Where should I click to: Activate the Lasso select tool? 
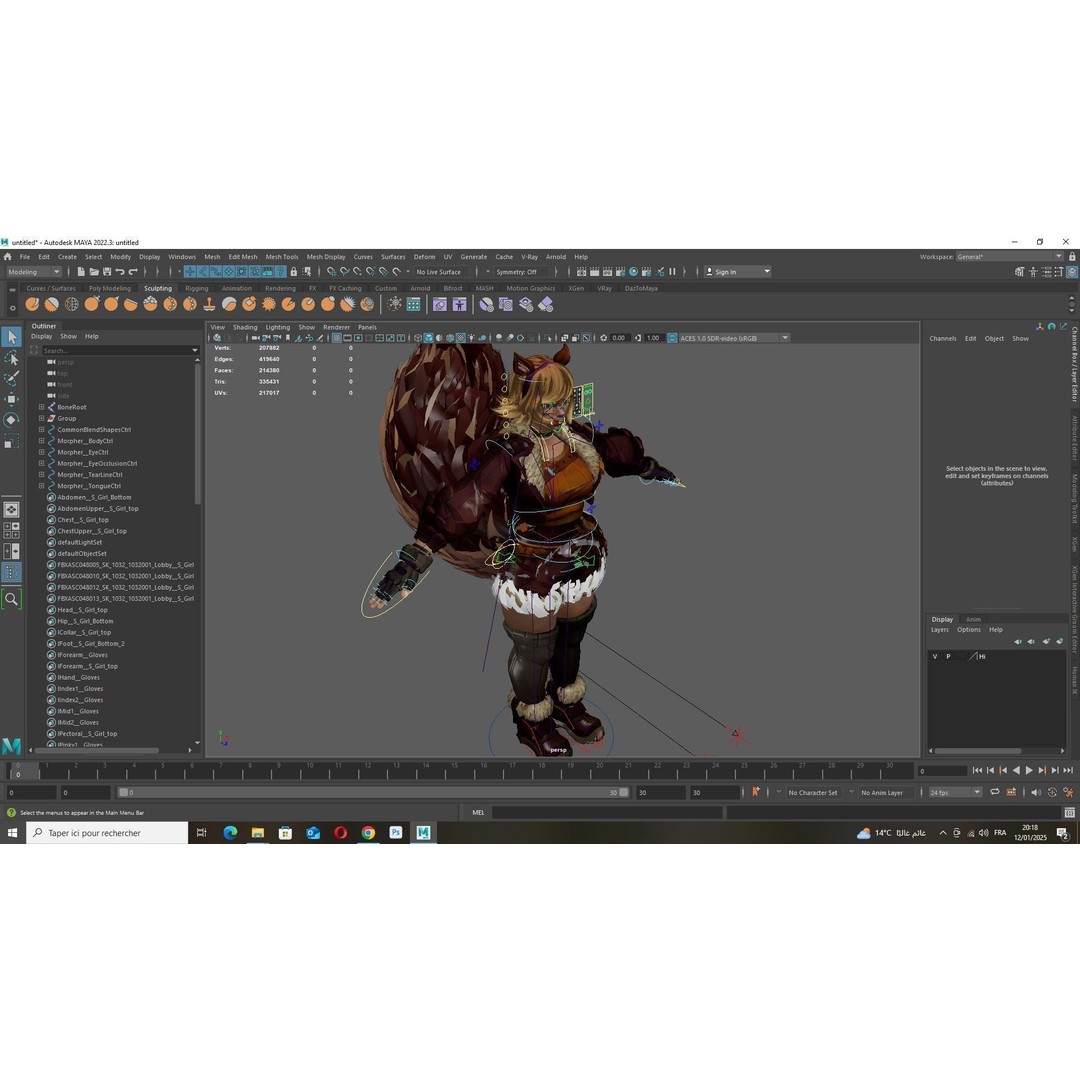point(12,358)
